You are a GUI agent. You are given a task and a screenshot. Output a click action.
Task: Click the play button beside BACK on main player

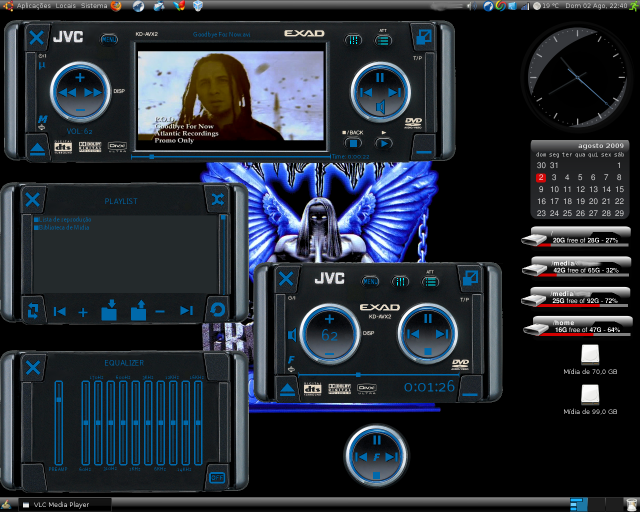pyautogui.click(x=384, y=143)
